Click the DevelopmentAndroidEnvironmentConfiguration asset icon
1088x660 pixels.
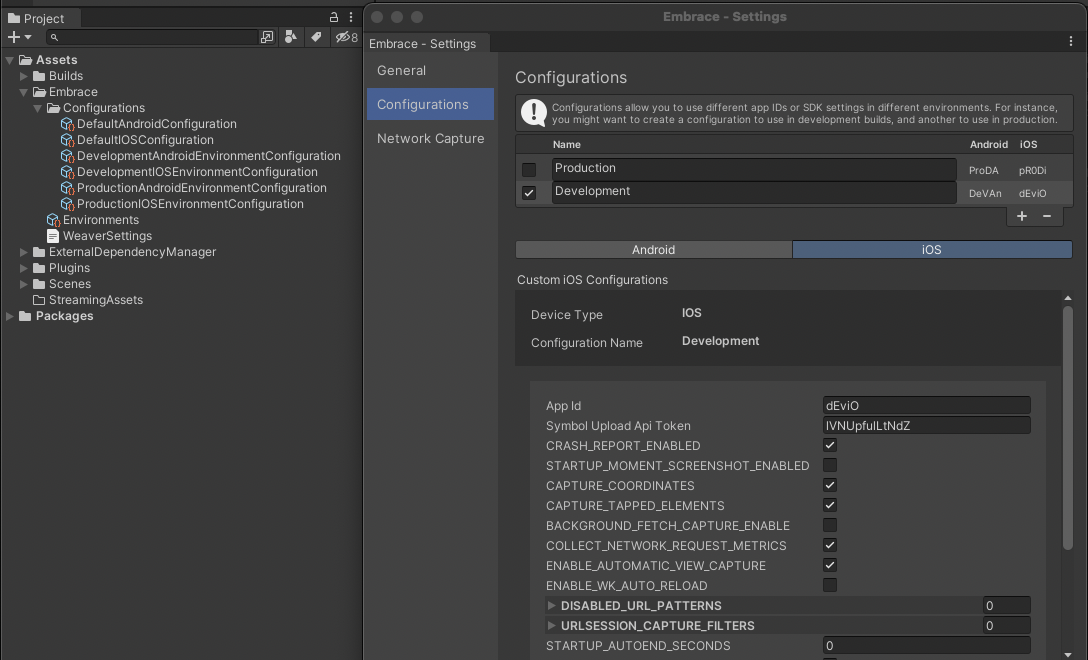click(x=67, y=156)
